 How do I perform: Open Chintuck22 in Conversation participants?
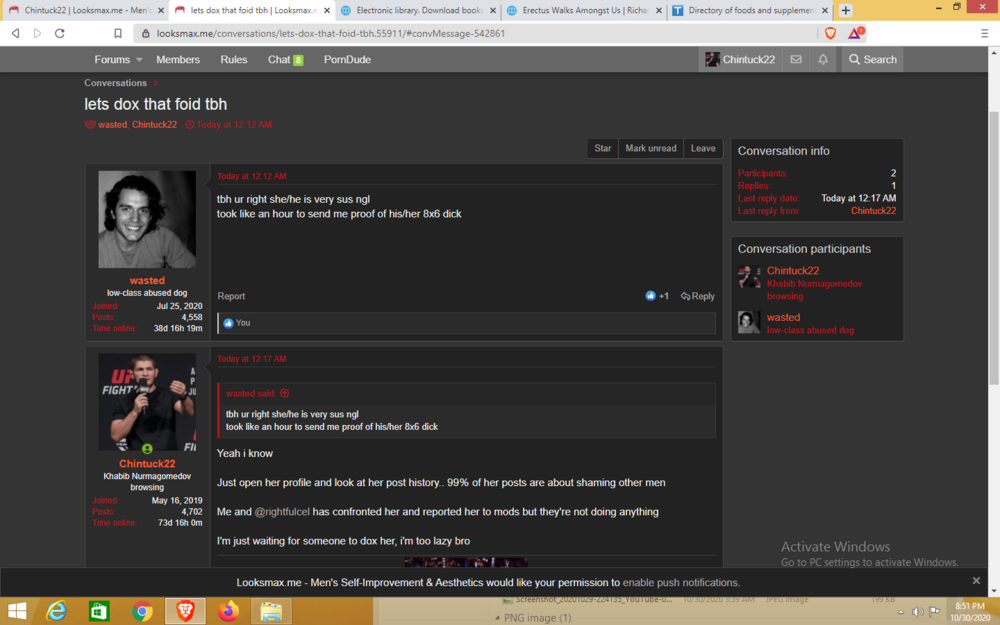point(793,270)
